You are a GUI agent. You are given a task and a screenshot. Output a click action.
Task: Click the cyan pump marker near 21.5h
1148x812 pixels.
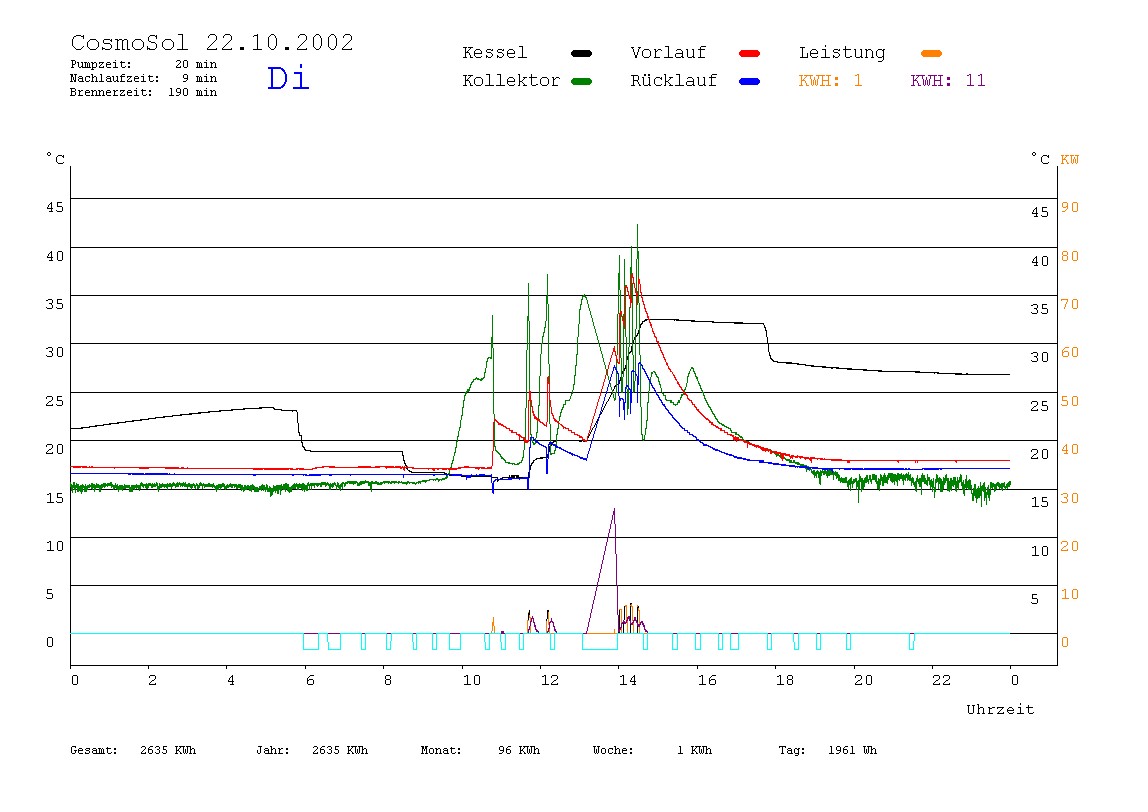pos(912,642)
